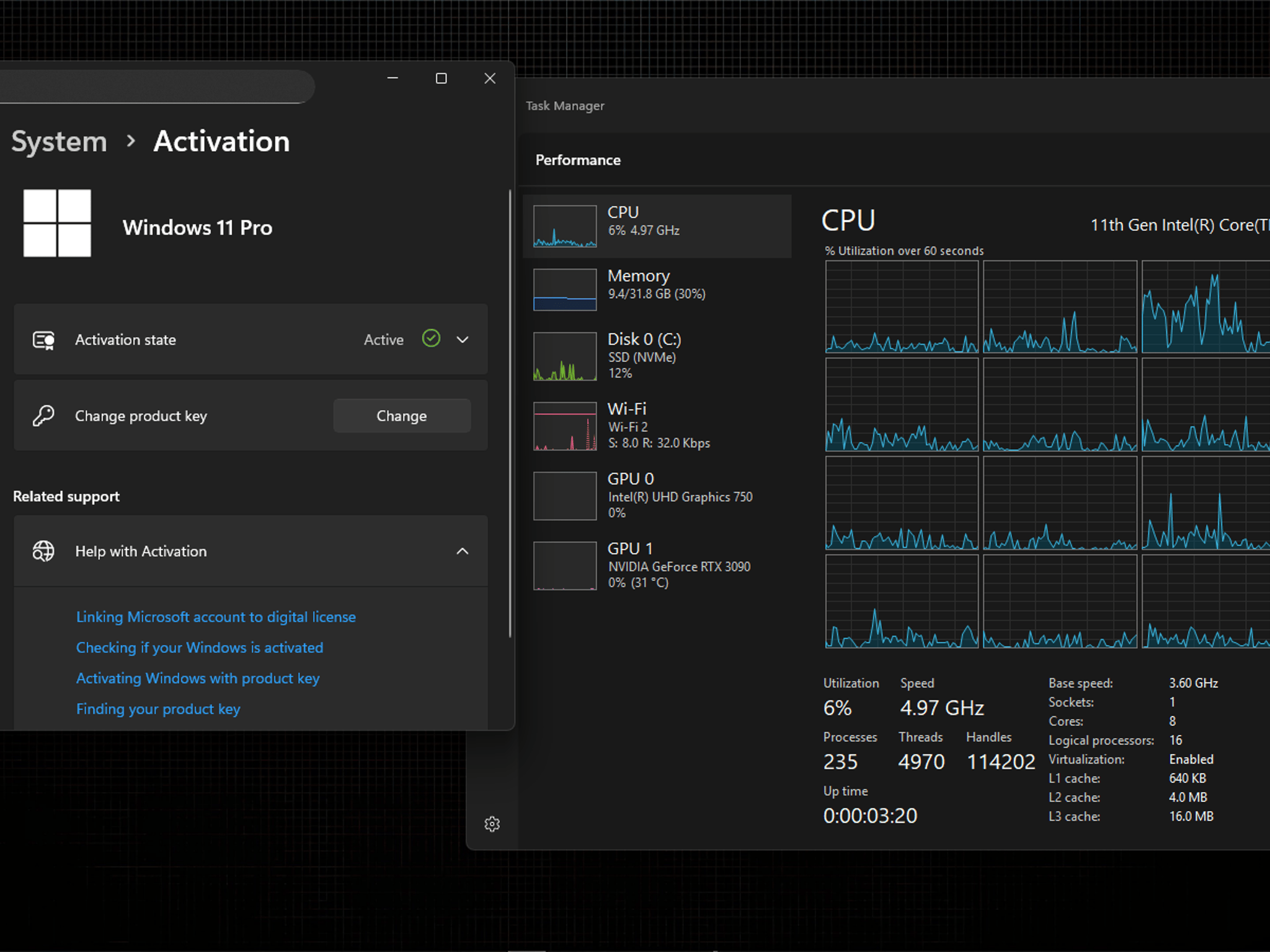The image size is (1270, 952).
Task: Click the % Utilization over 60 seconds label
Action: 904,251
